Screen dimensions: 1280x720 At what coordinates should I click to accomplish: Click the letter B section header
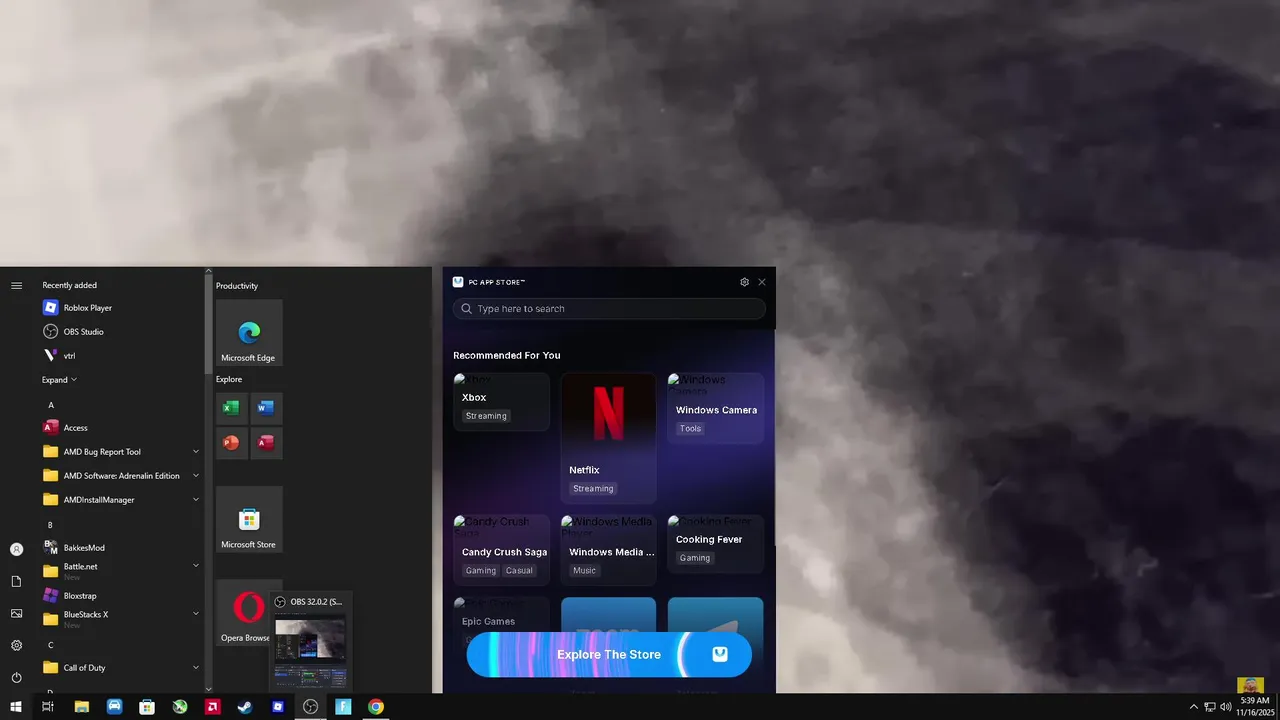(x=51, y=525)
